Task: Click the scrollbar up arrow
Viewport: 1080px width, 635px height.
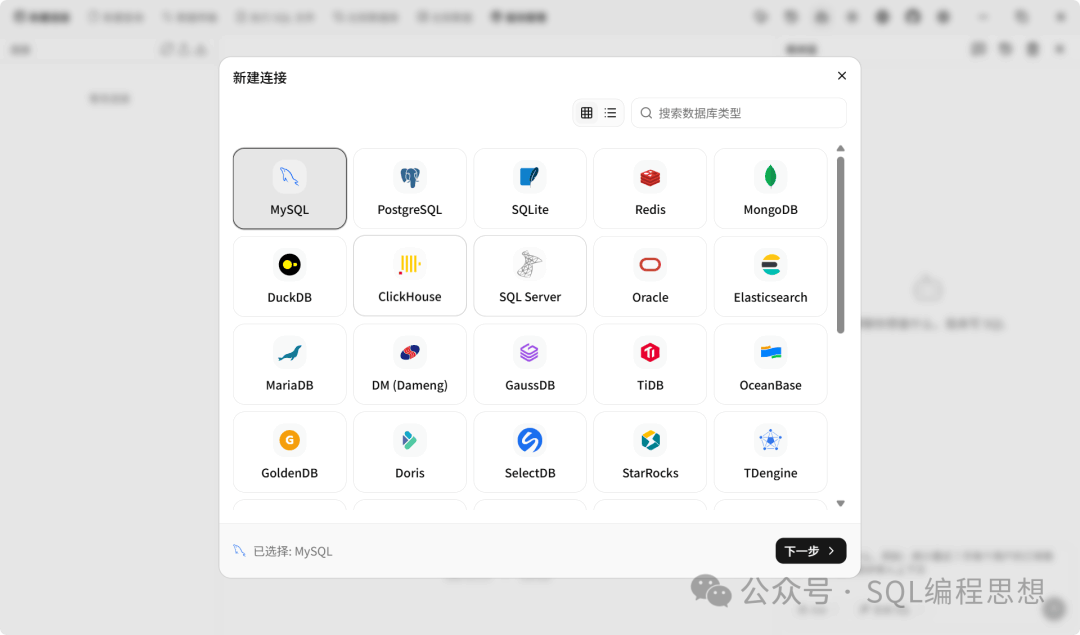Action: (840, 149)
